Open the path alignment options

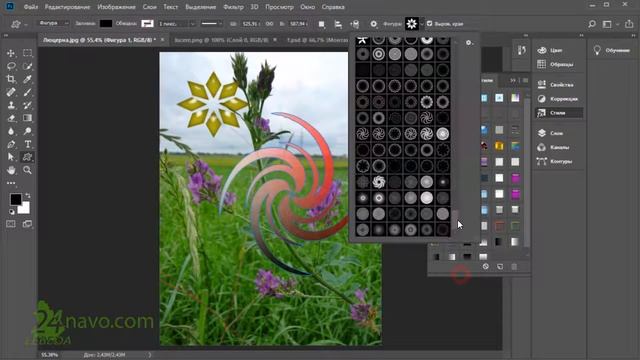(338, 24)
